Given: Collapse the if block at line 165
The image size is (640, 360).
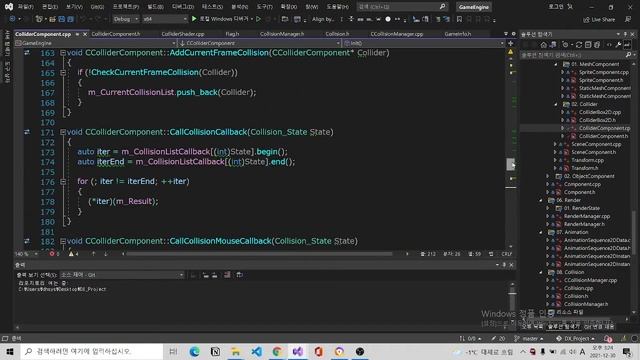Looking at the screenshot, I should [x=63, y=72].
